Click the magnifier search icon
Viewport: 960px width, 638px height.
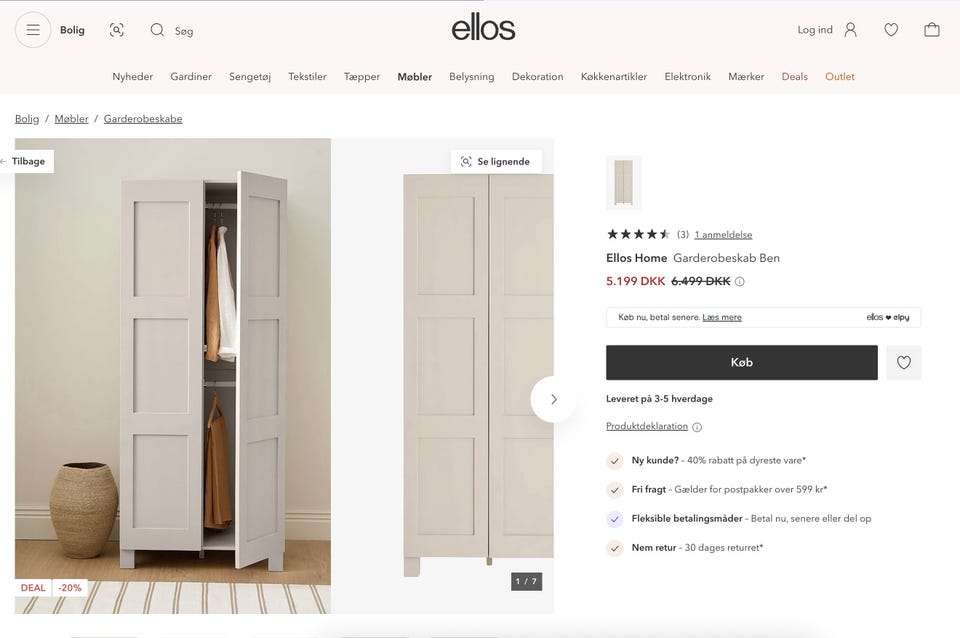157,30
